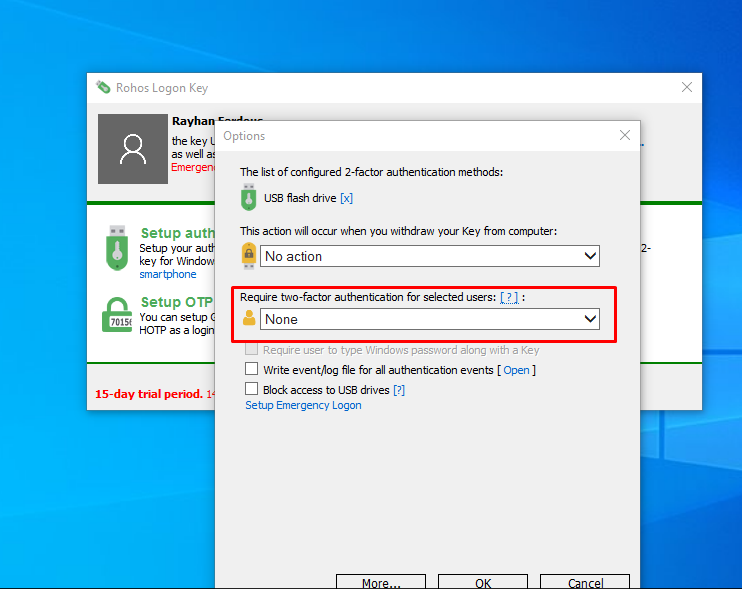Click the Rohos Logon Key title icon
The width and height of the screenshot is (742, 589).
(103, 87)
